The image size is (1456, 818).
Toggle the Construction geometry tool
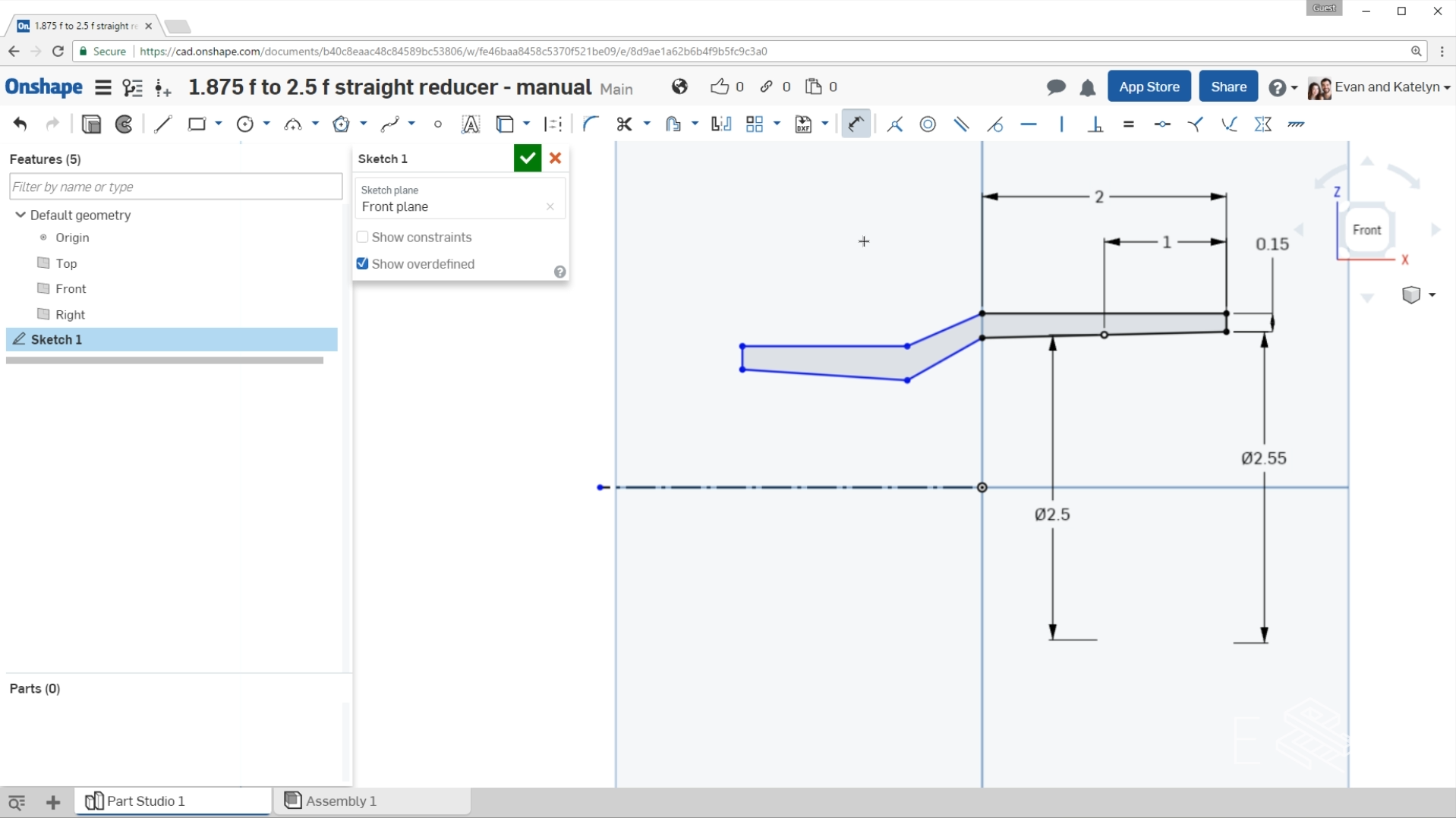coord(553,124)
